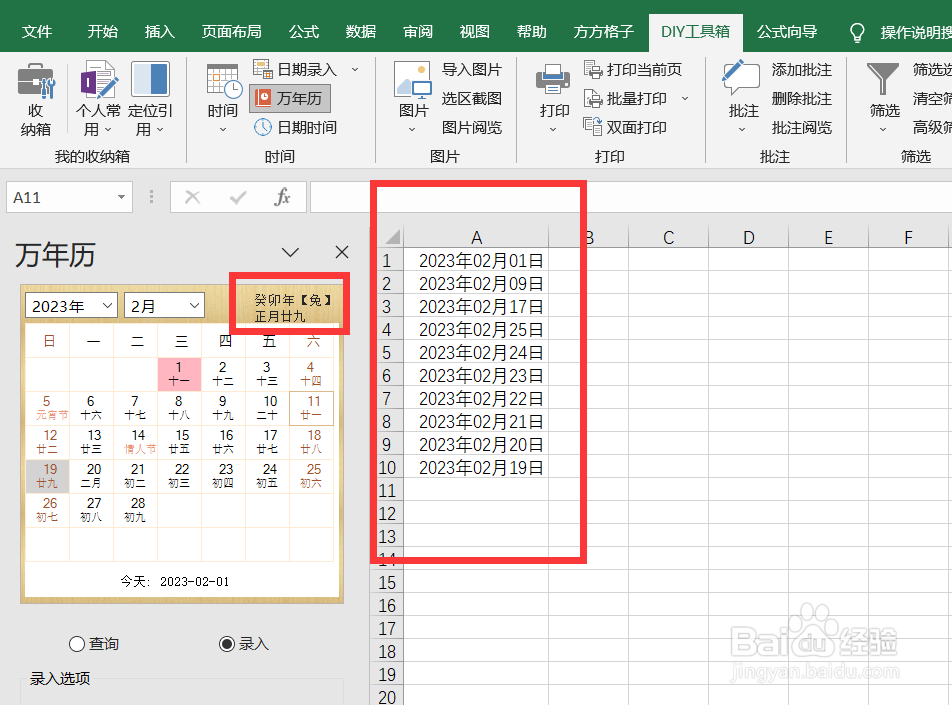Click the 打印 printer icon

[x=552, y=80]
